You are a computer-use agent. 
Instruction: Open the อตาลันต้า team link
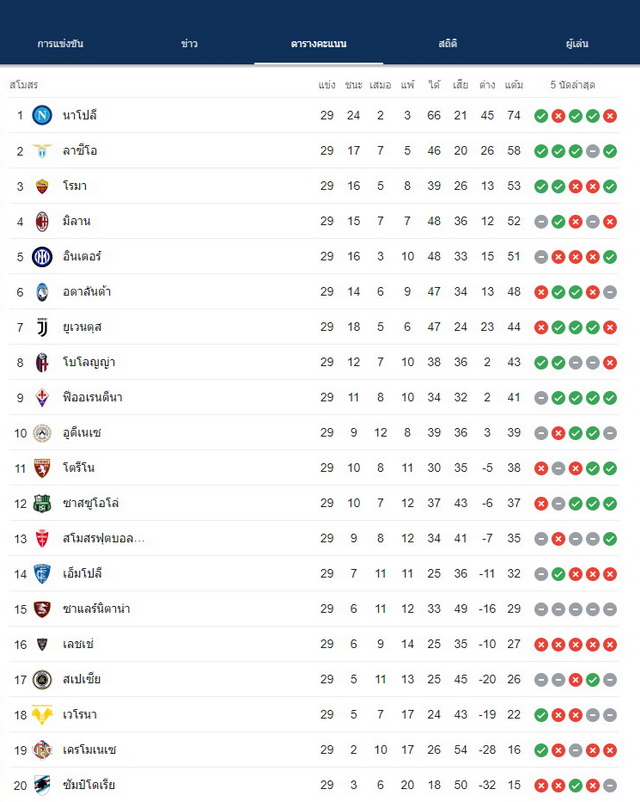(87, 292)
